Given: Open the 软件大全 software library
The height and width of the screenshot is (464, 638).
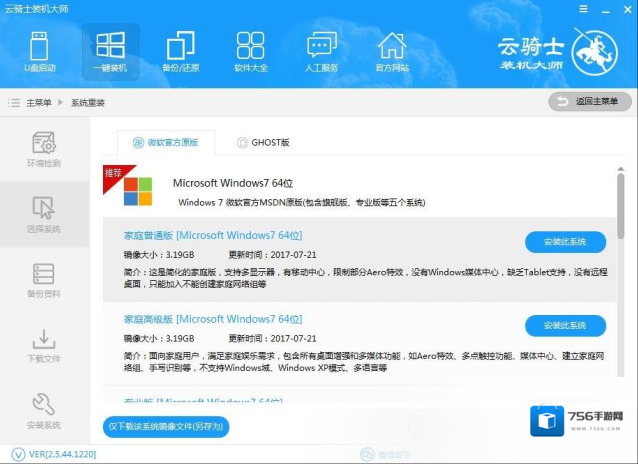Looking at the screenshot, I should pyautogui.click(x=251, y=51).
